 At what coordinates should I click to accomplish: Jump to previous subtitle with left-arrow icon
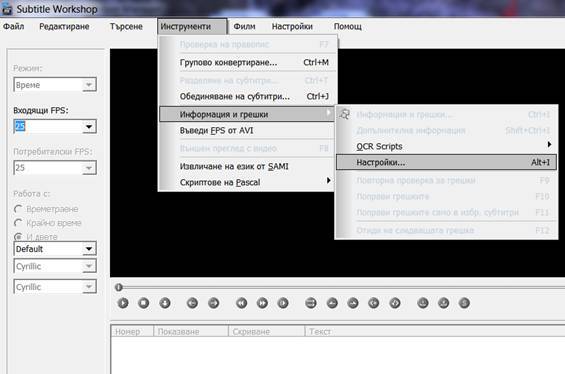pos(192,303)
